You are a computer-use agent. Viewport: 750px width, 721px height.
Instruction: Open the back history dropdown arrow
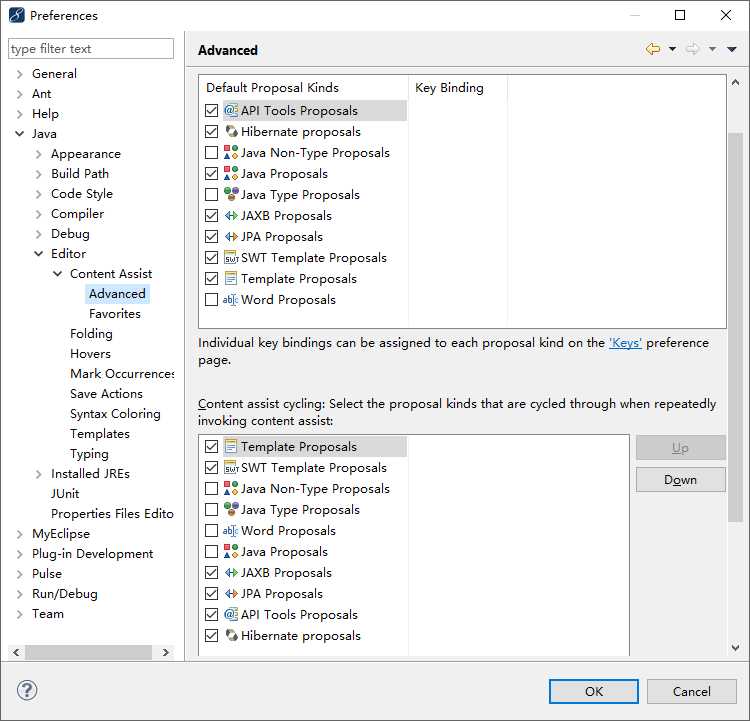click(672, 49)
